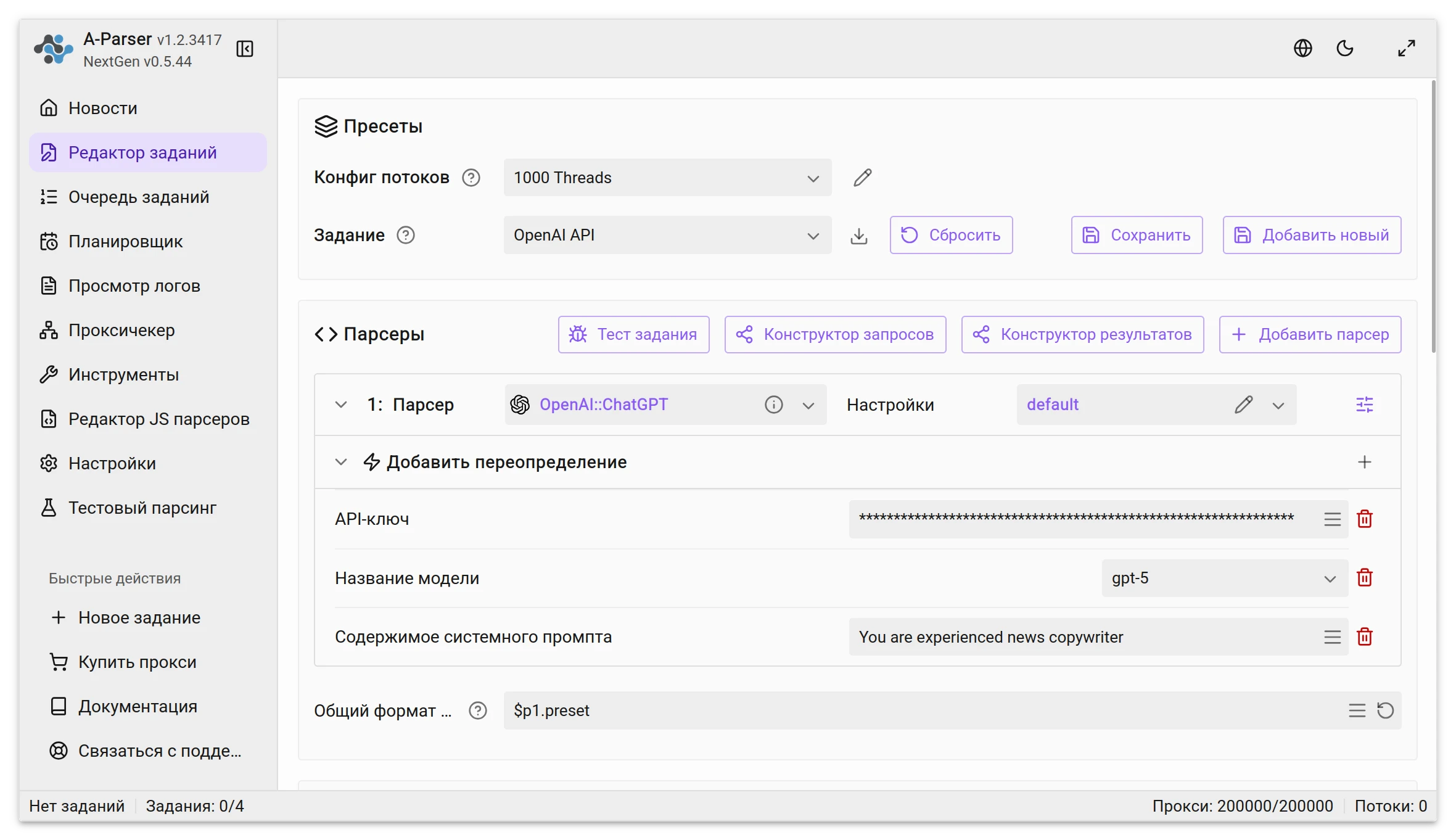The height and width of the screenshot is (840, 1456).
Task: Click the Сохранить button
Action: (1137, 235)
